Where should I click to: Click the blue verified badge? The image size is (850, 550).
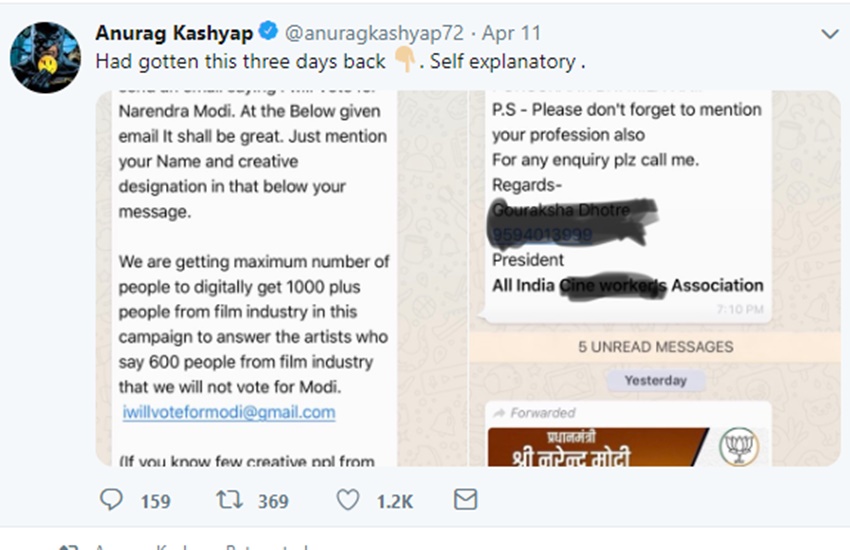[269, 34]
